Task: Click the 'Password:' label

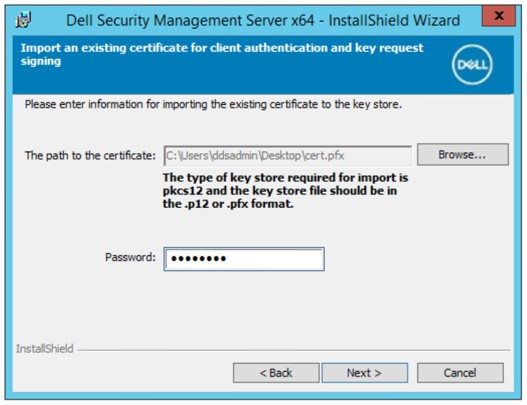Action: [x=130, y=257]
